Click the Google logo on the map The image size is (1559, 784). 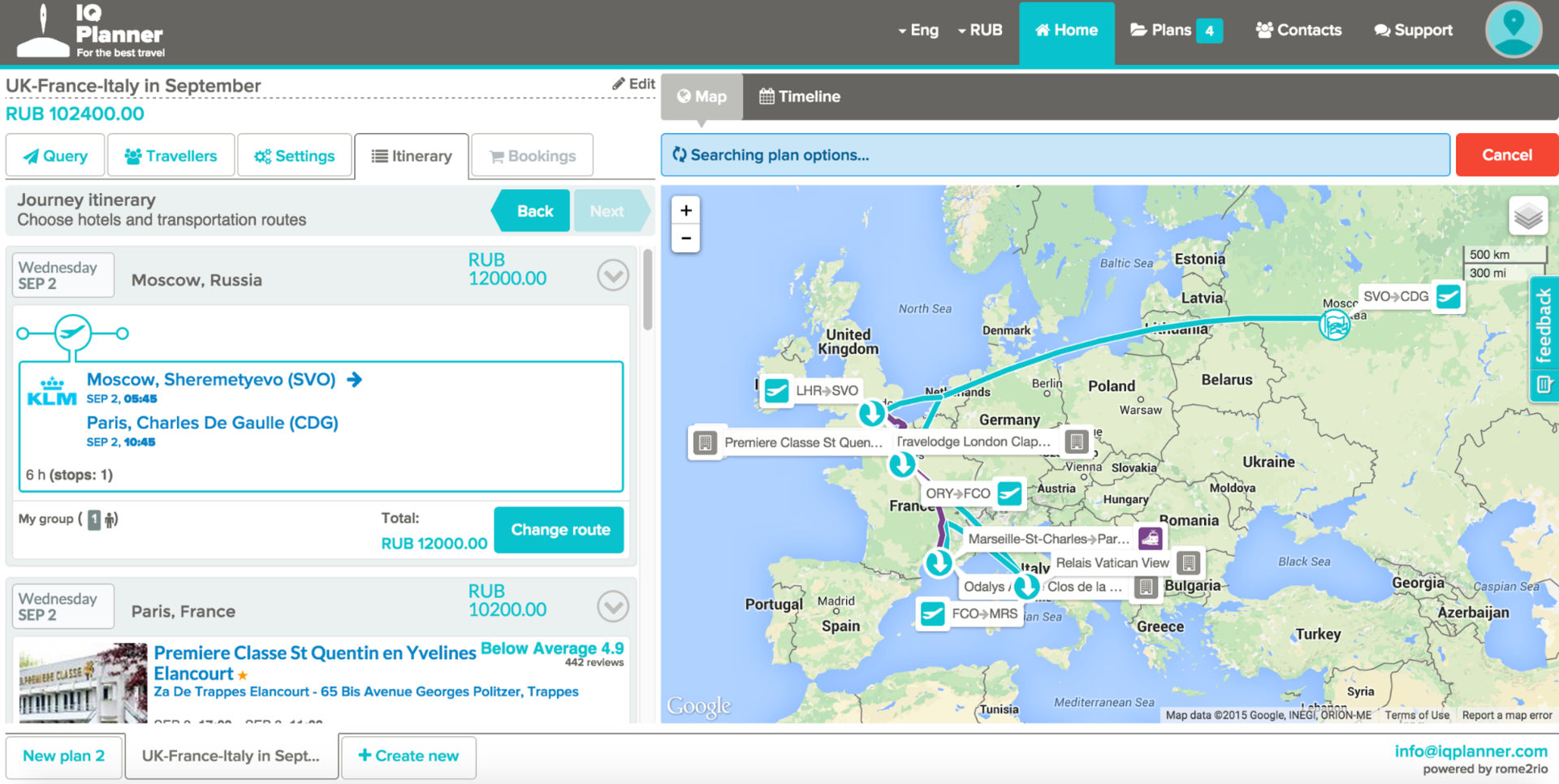[x=698, y=706]
